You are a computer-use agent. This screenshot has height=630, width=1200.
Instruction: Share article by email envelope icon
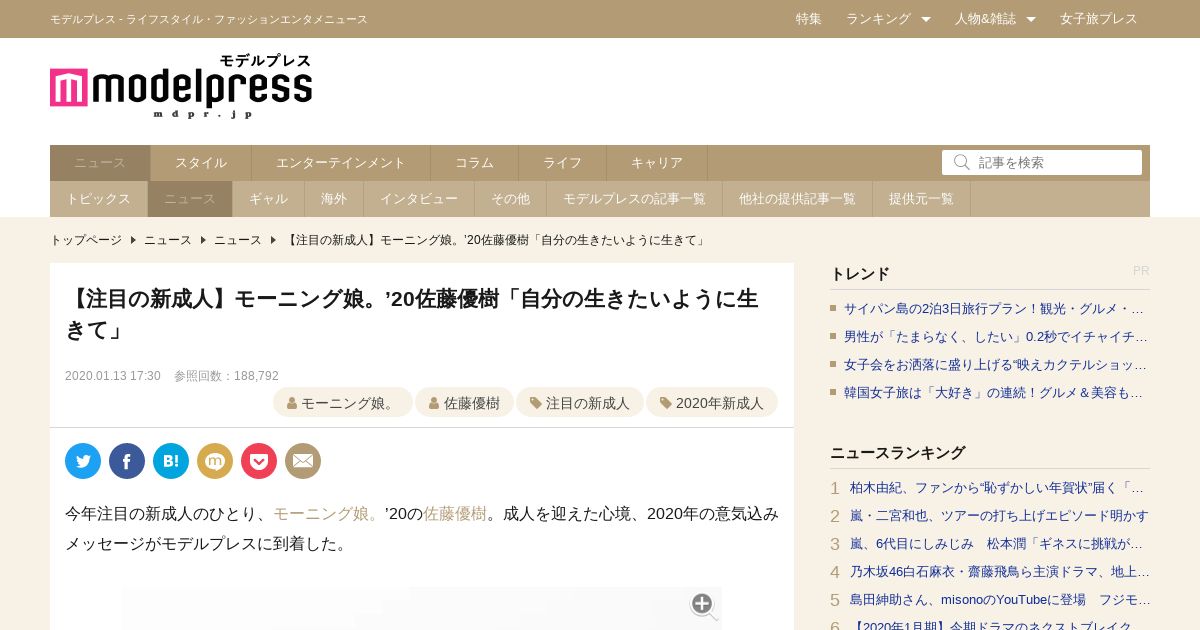coord(303,461)
